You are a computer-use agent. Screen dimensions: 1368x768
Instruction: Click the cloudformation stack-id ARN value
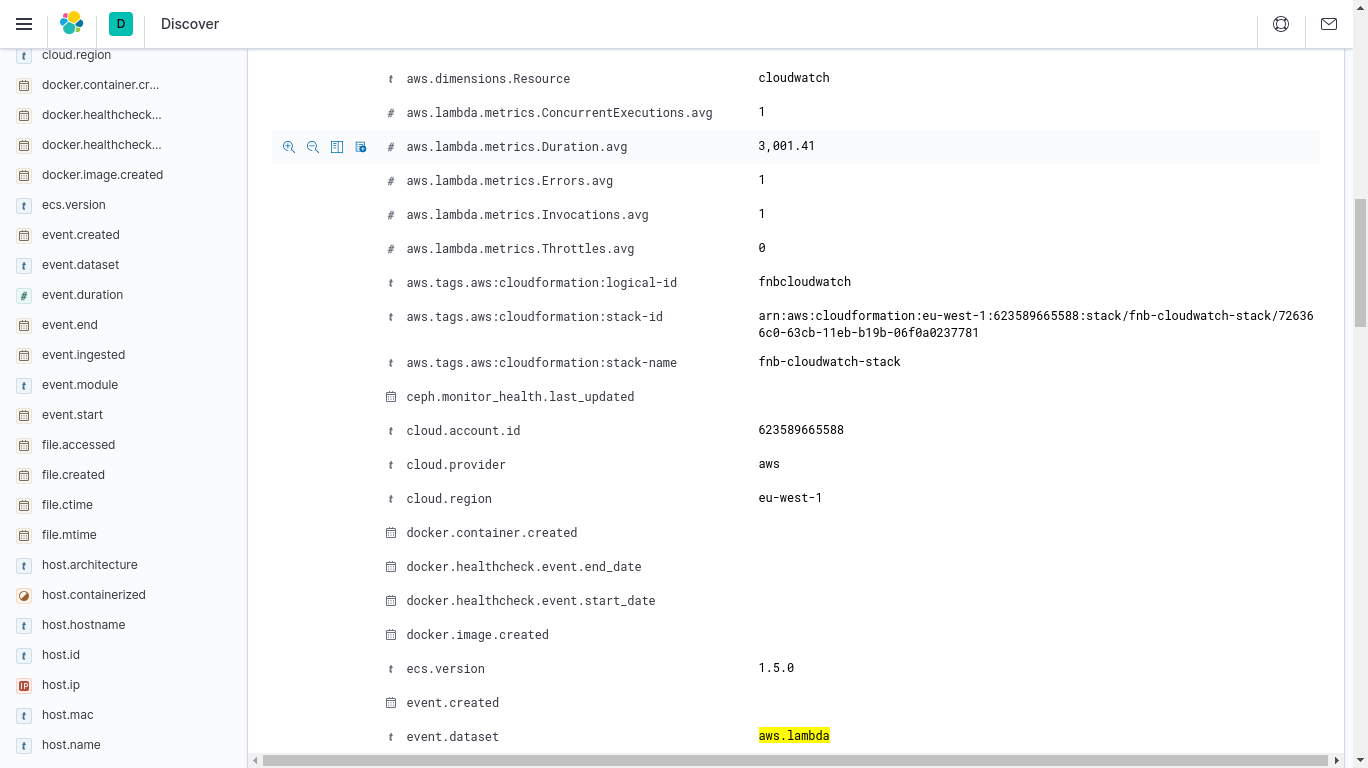tap(1035, 324)
